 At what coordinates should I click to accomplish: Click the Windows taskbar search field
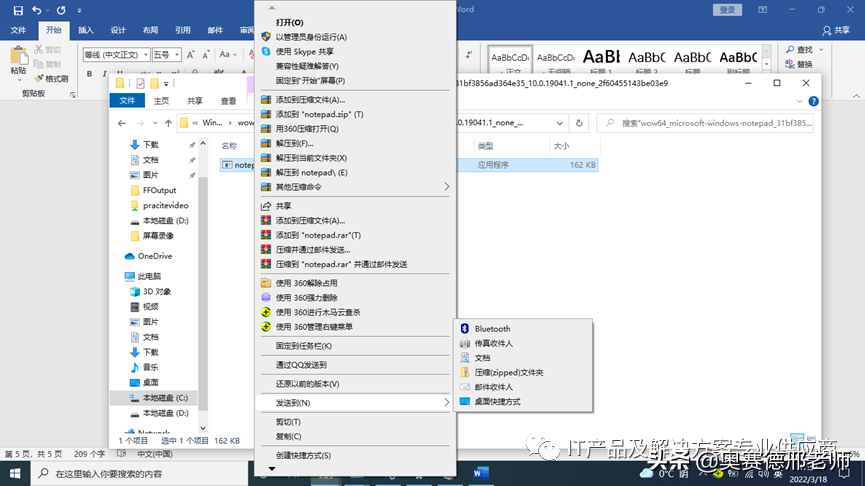click(x=138, y=473)
